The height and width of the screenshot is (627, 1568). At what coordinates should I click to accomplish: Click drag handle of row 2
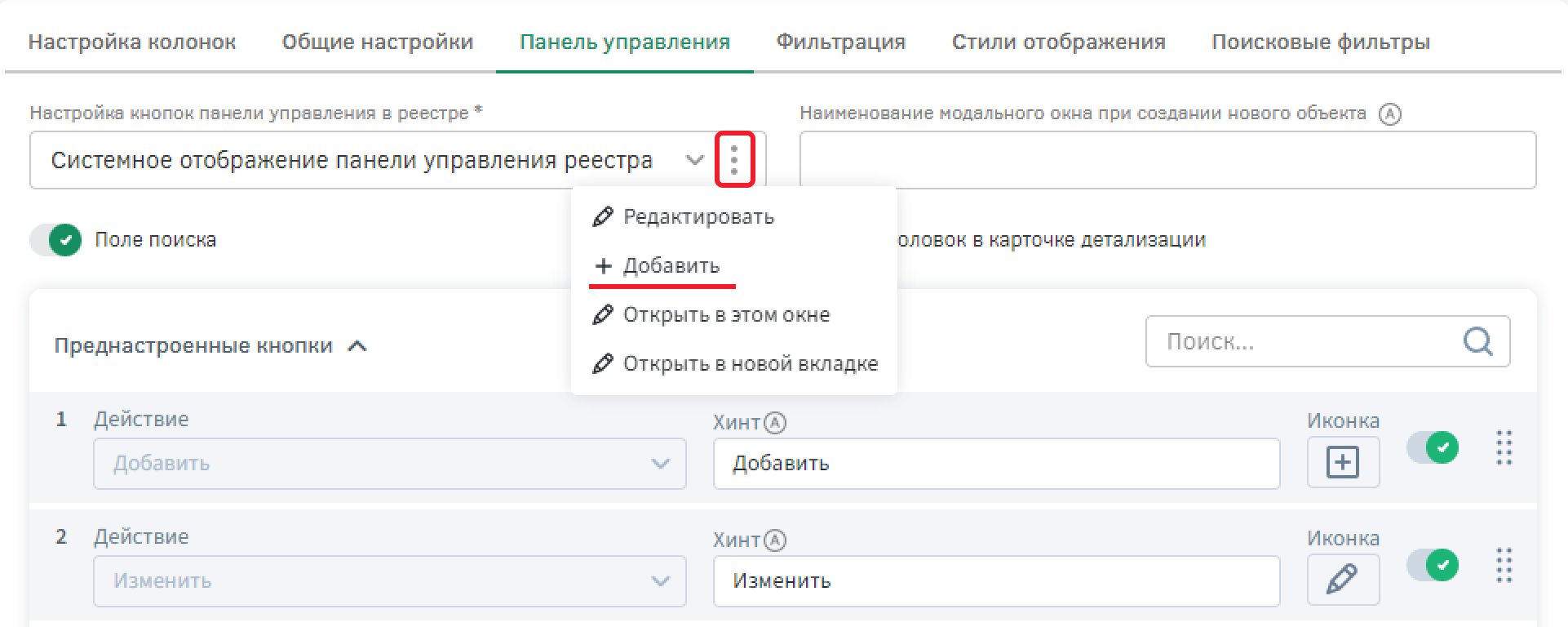coord(1504,565)
